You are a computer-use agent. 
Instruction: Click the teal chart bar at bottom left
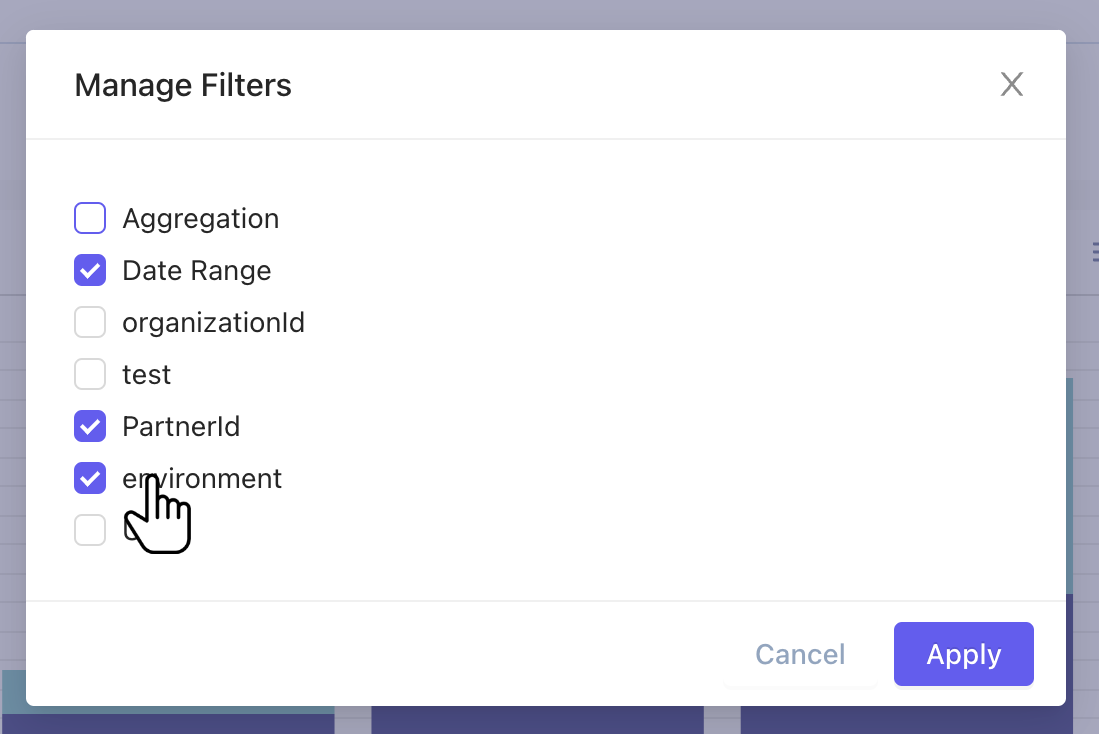tap(14, 690)
